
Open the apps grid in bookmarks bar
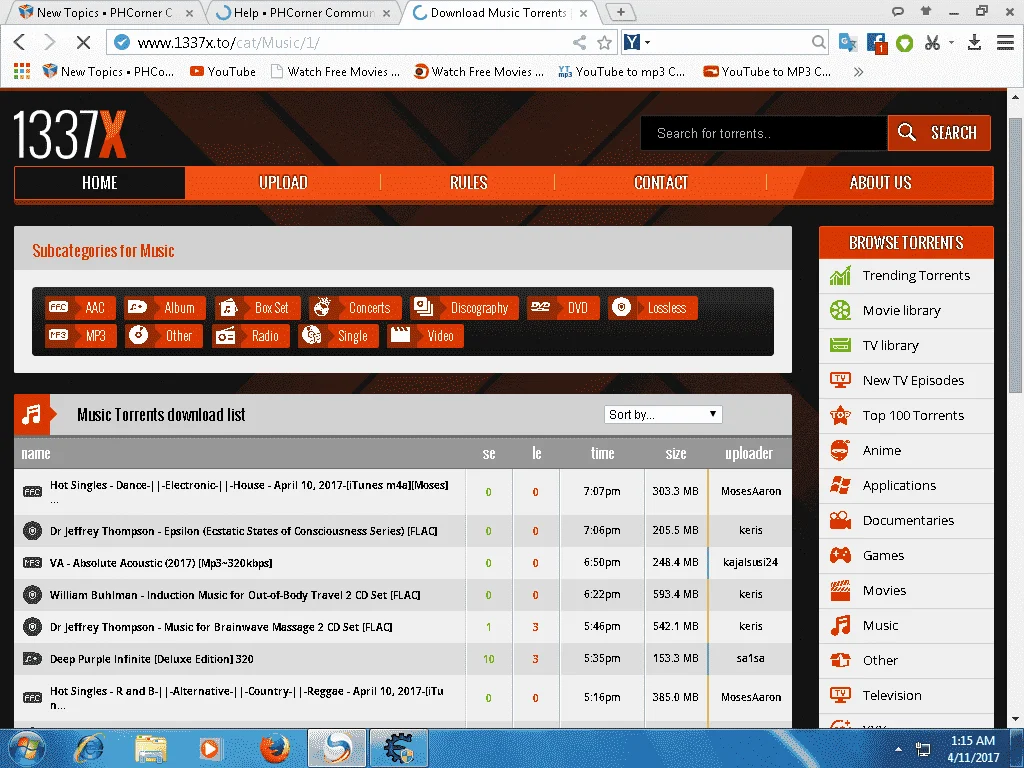tap(22, 71)
